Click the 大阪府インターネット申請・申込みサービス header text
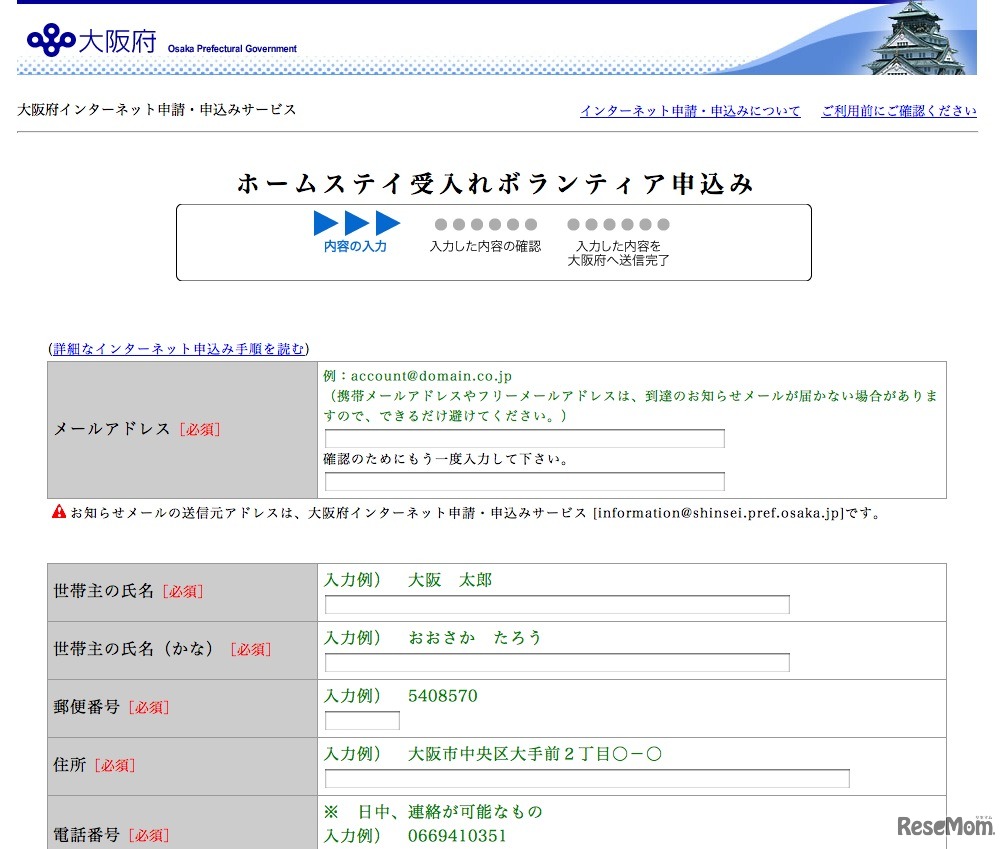The width and height of the screenshot is (1008, 849). (157, 110)
